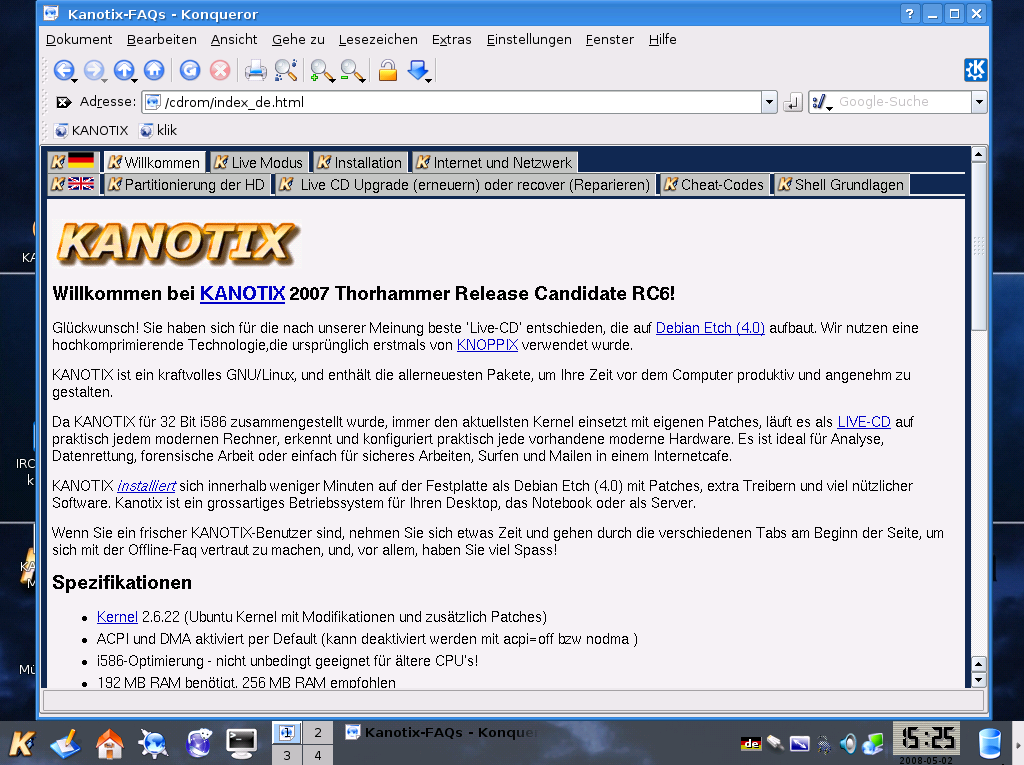Screen dimensions: 1024x765
Task: Switch to Partitionierung der HD tab
Action: pos(186,185)
